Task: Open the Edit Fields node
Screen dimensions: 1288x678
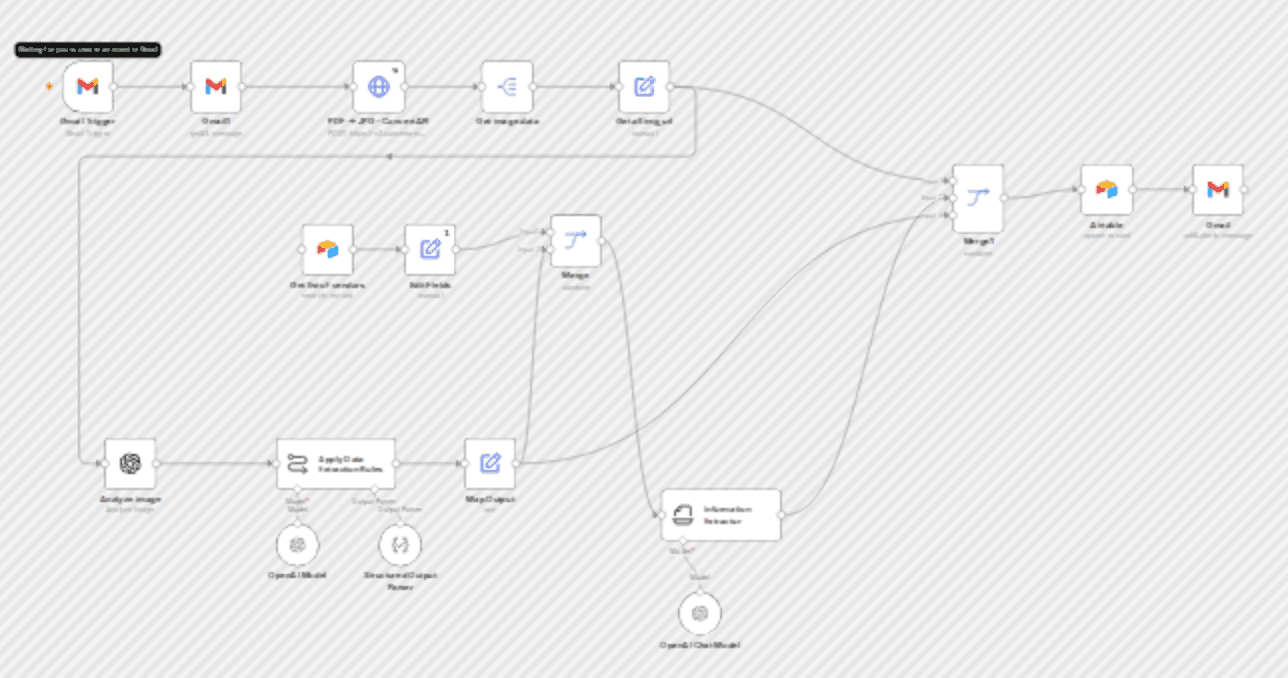Action: point(430,249)
